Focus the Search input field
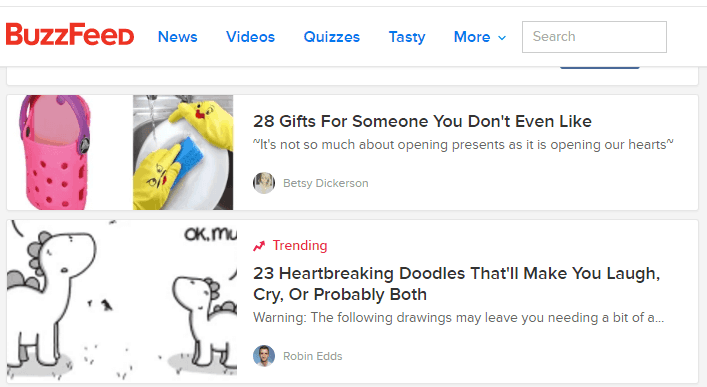 click(x=594, y=37)
